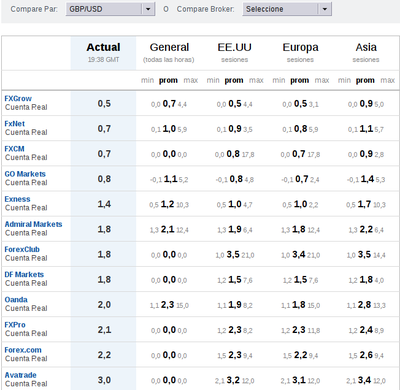This screenshot has height=390, width=400.
Task: Open the FXGrow broker link
Action: coord(18,99)
